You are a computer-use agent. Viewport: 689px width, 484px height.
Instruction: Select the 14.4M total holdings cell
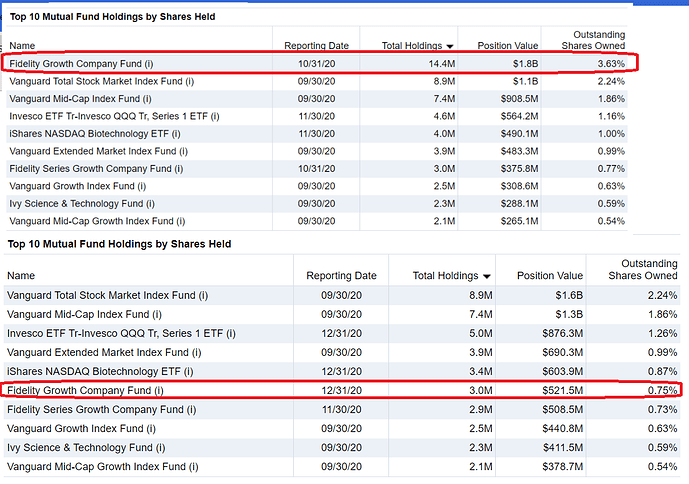pyautogui.click(x=442, y=64)
